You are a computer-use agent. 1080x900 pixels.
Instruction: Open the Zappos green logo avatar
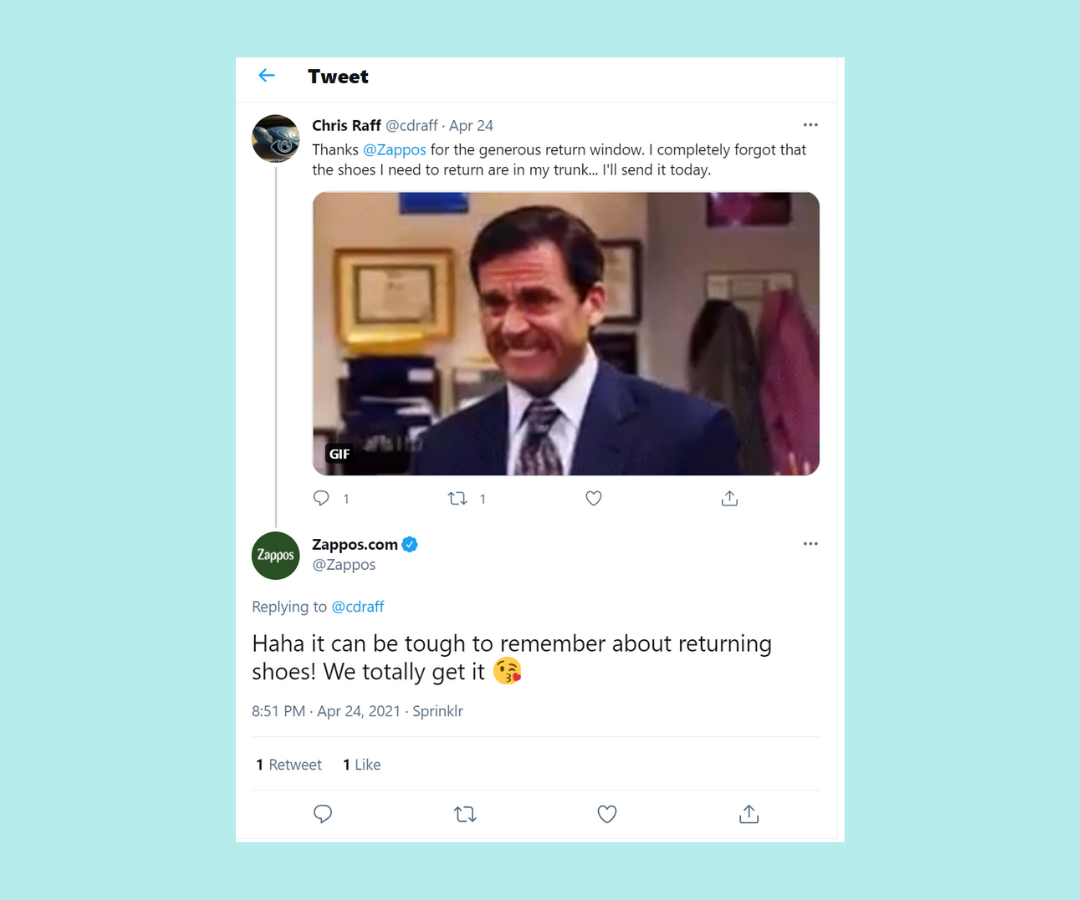coord(276,555)
